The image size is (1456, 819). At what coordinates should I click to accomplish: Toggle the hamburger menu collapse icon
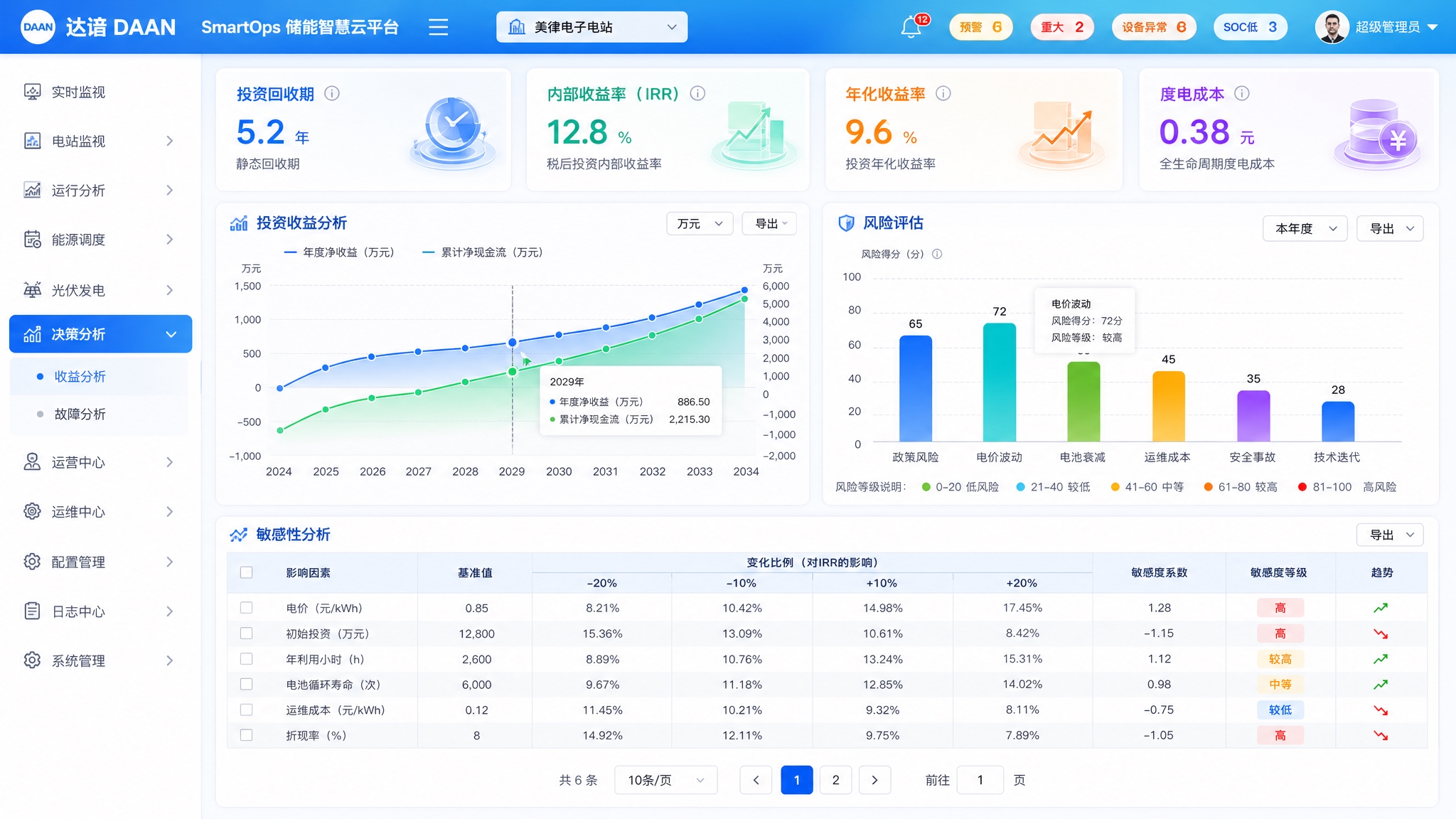438,27
